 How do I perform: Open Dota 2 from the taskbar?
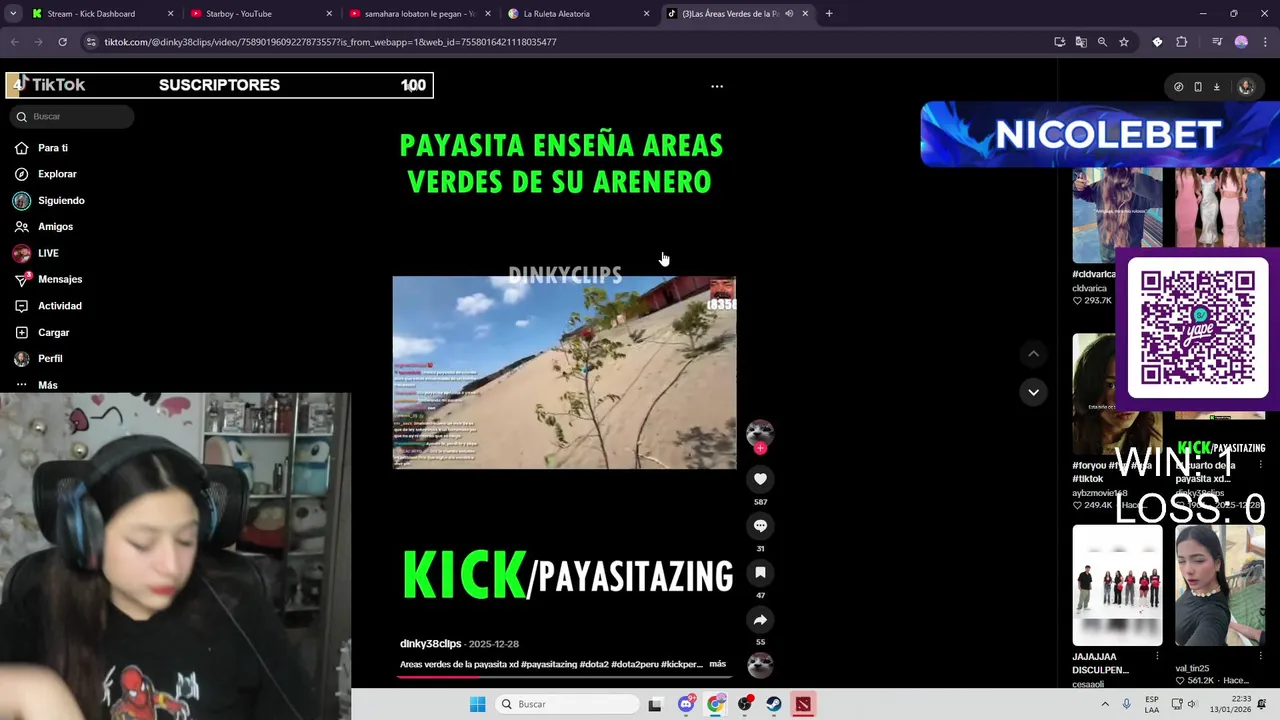coord(803,704)
